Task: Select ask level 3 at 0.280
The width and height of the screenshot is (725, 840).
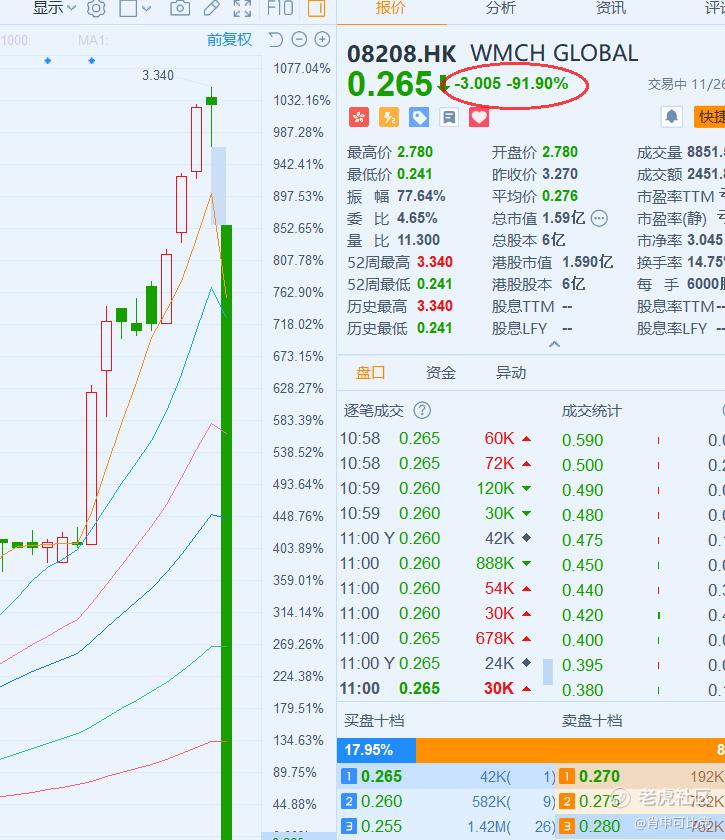Action: point(641,826)
